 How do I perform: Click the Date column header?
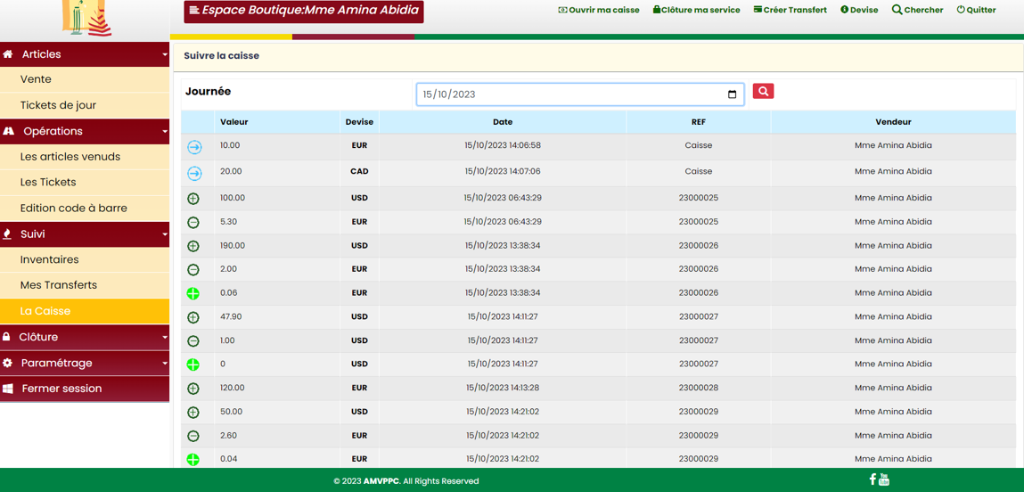[502, 122]
